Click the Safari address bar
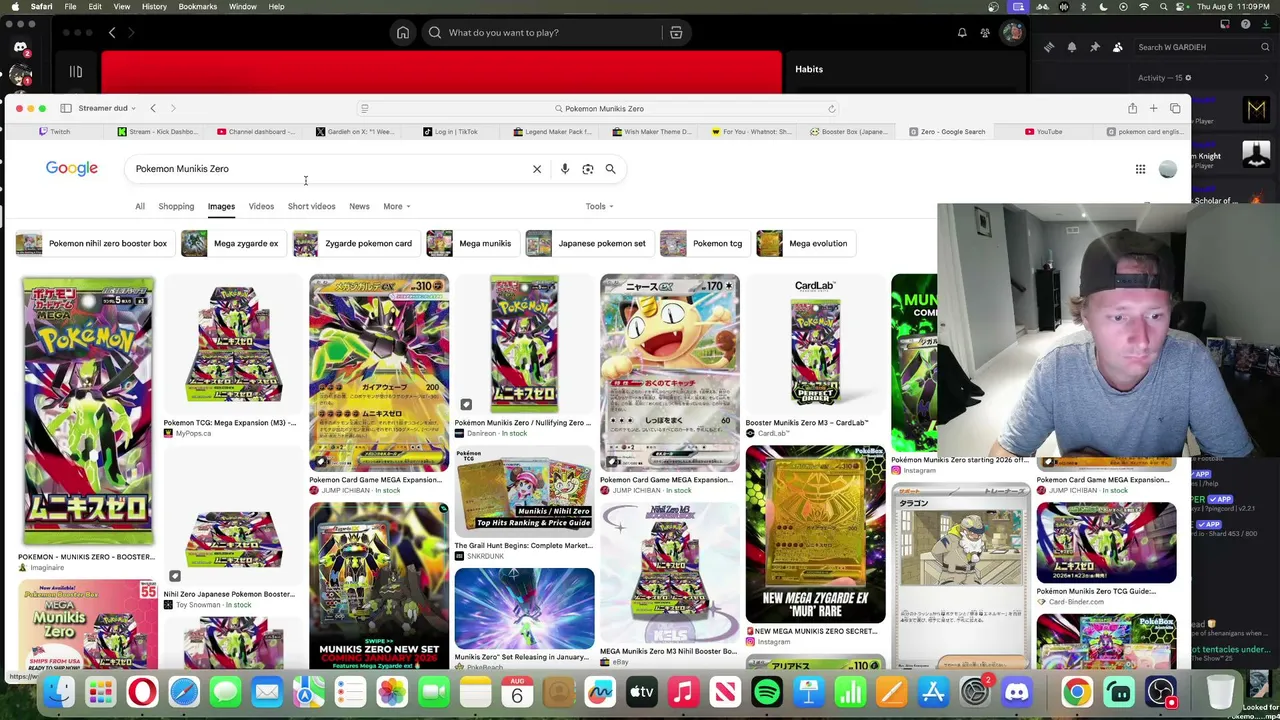The width and height of the screenshot is (1280, 720). pyautogui.click(x=600, y=108)
